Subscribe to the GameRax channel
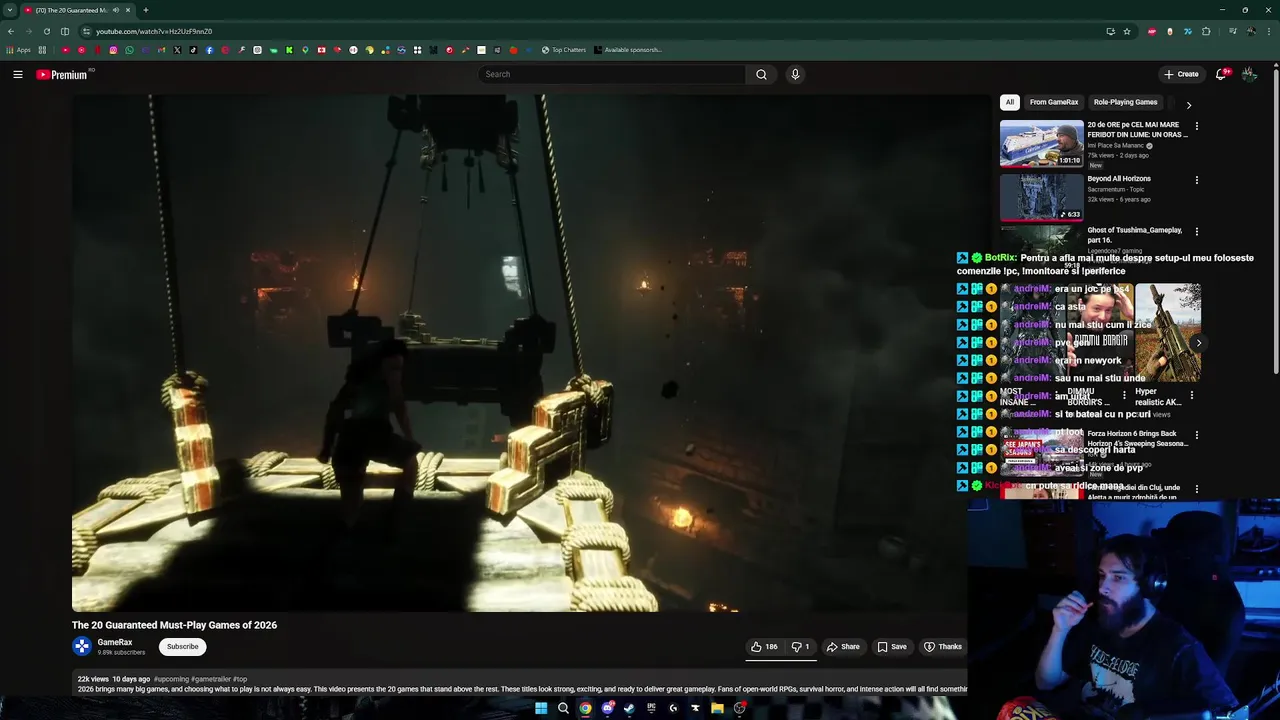The height and width of the screenshot is (720, 1280). coord(183,647)
